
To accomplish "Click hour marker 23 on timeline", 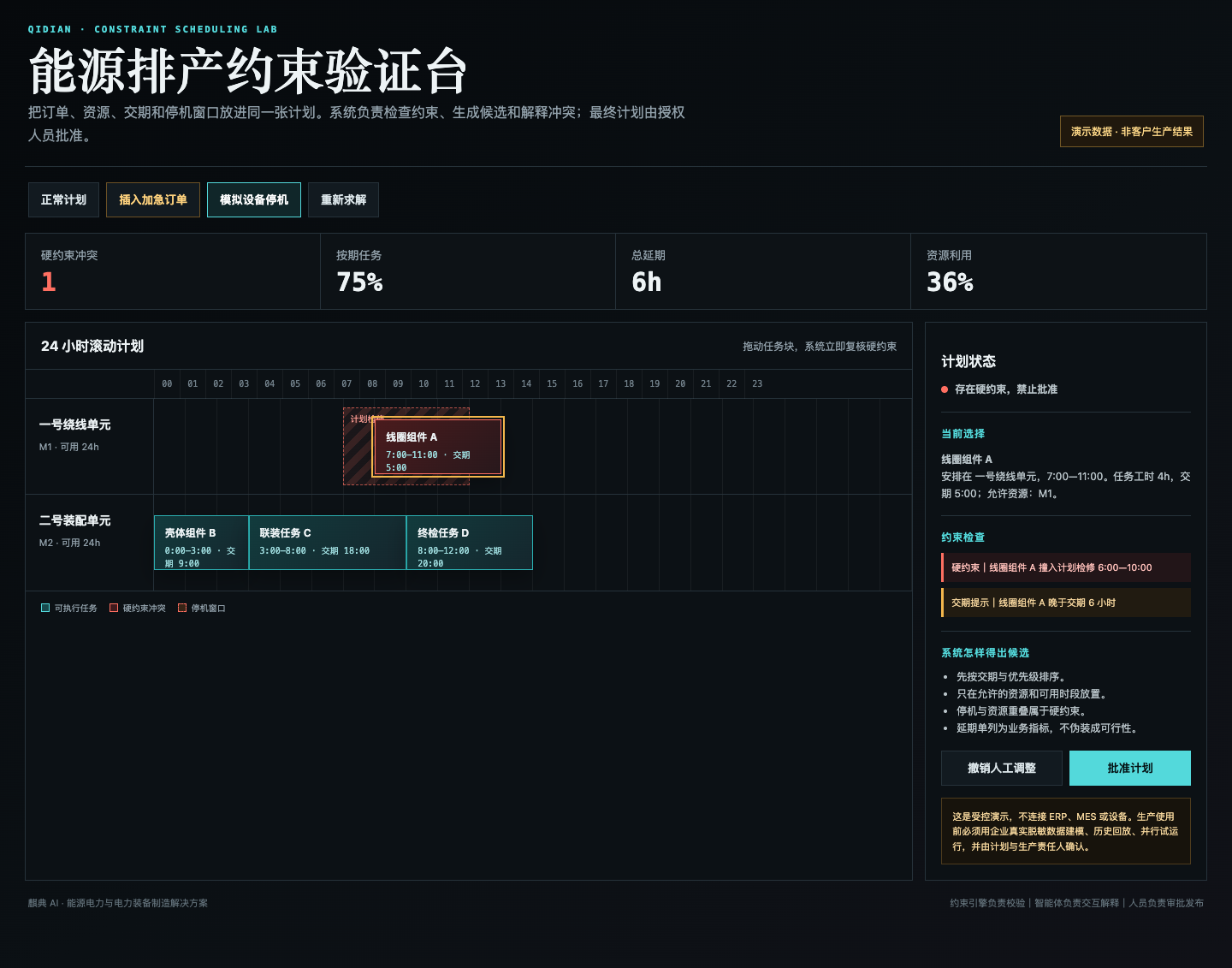I will (x=757, y=383).
